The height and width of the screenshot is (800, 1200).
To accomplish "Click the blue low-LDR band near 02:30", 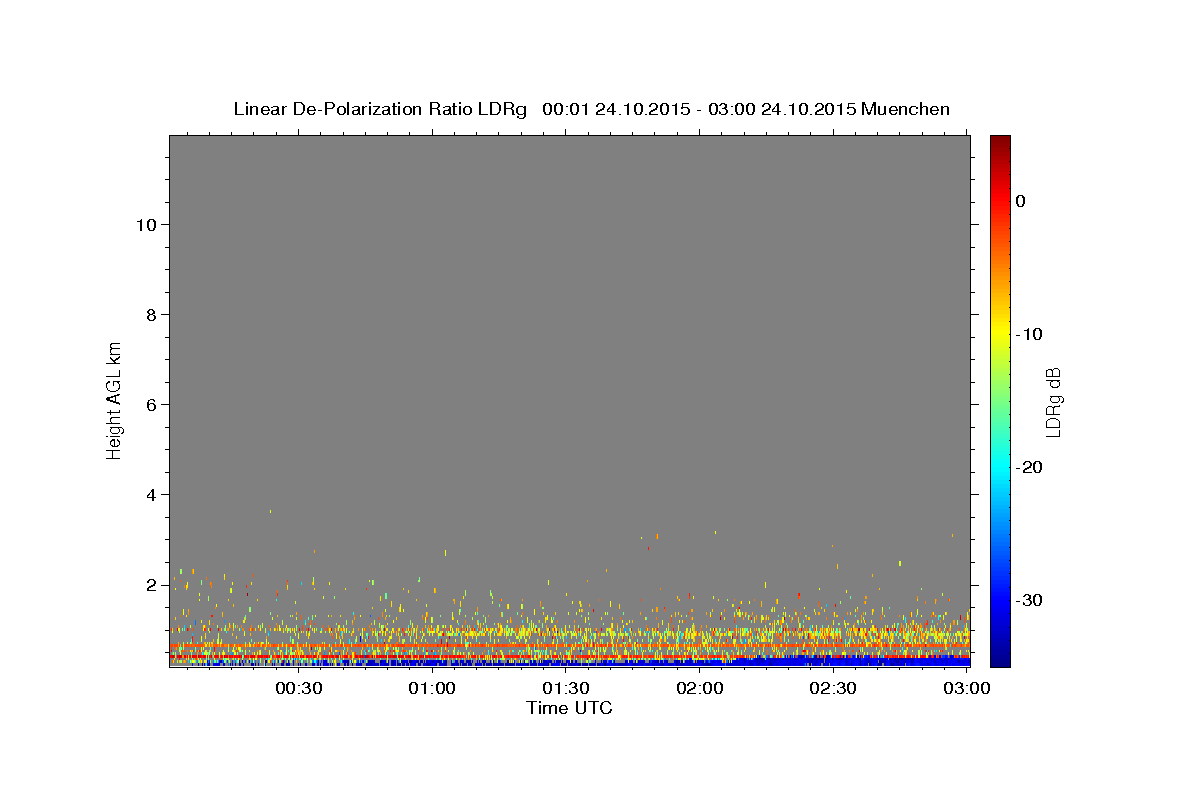I will click(x=833, y=661).
